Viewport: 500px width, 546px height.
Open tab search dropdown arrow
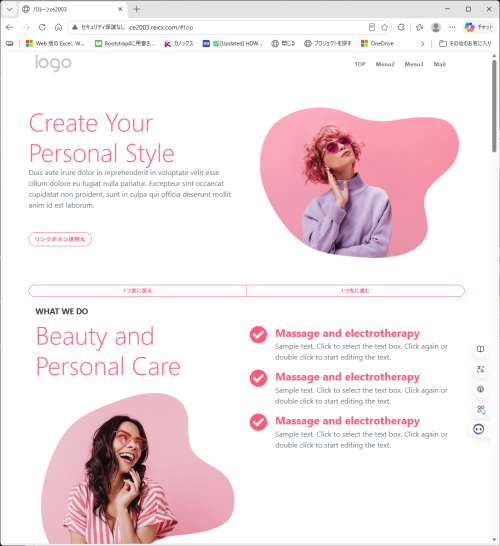[9, 9]
